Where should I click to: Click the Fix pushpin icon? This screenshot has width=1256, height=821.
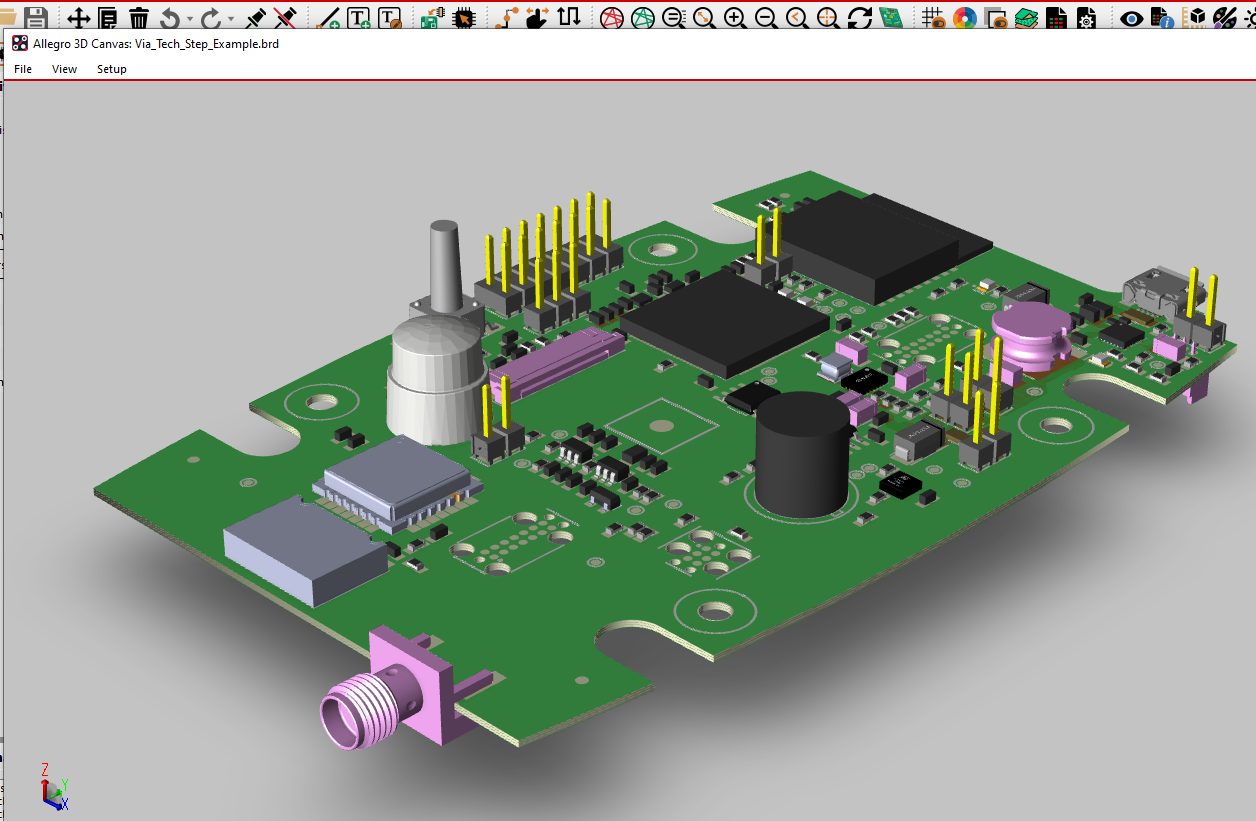pyautogui.click(x=256, y=17)
